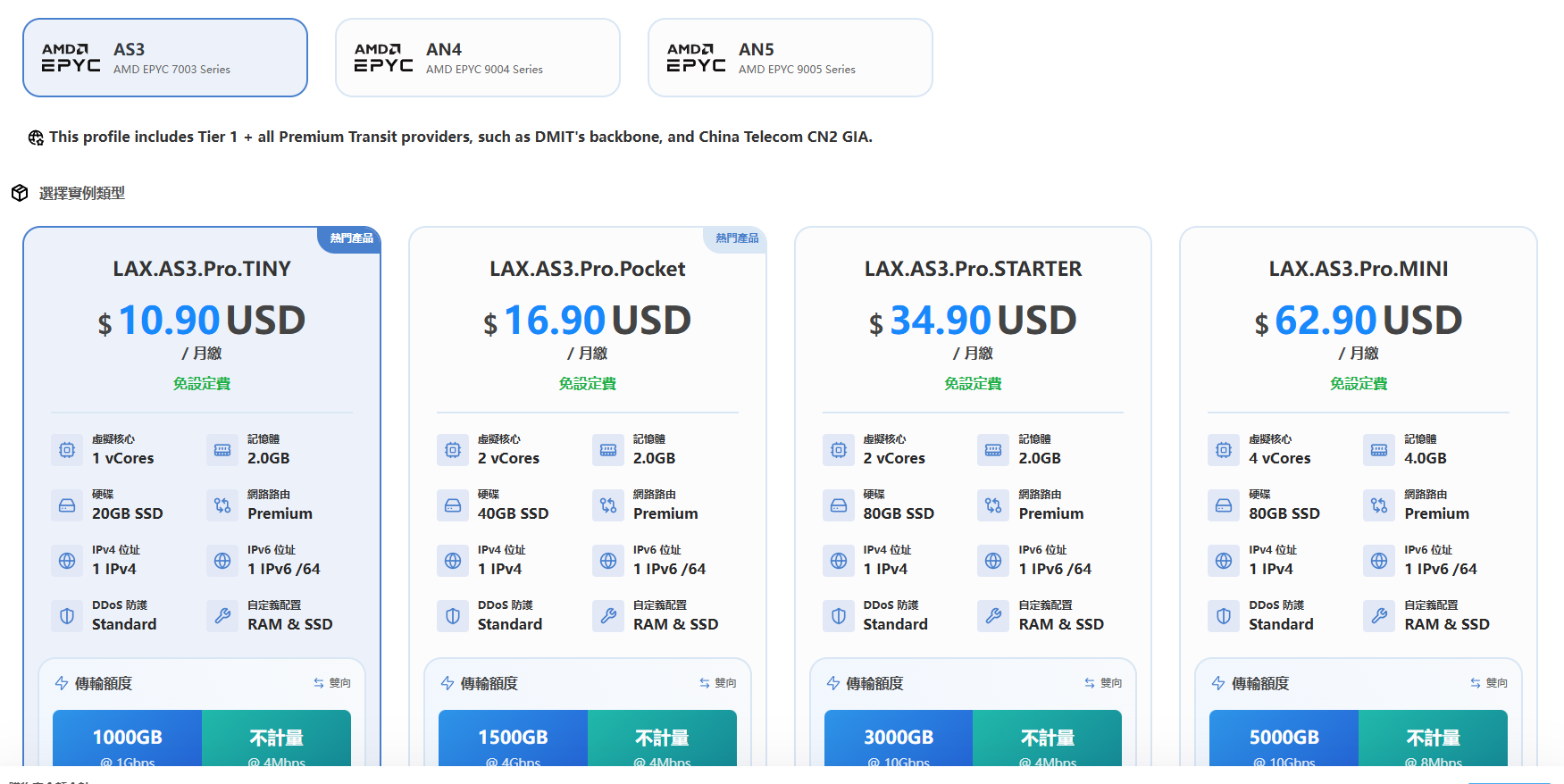The width and height of the screenshot is (1564, 784).
Task: Click the IPv6 globe icon in MINI plan
Action: 1379,561
